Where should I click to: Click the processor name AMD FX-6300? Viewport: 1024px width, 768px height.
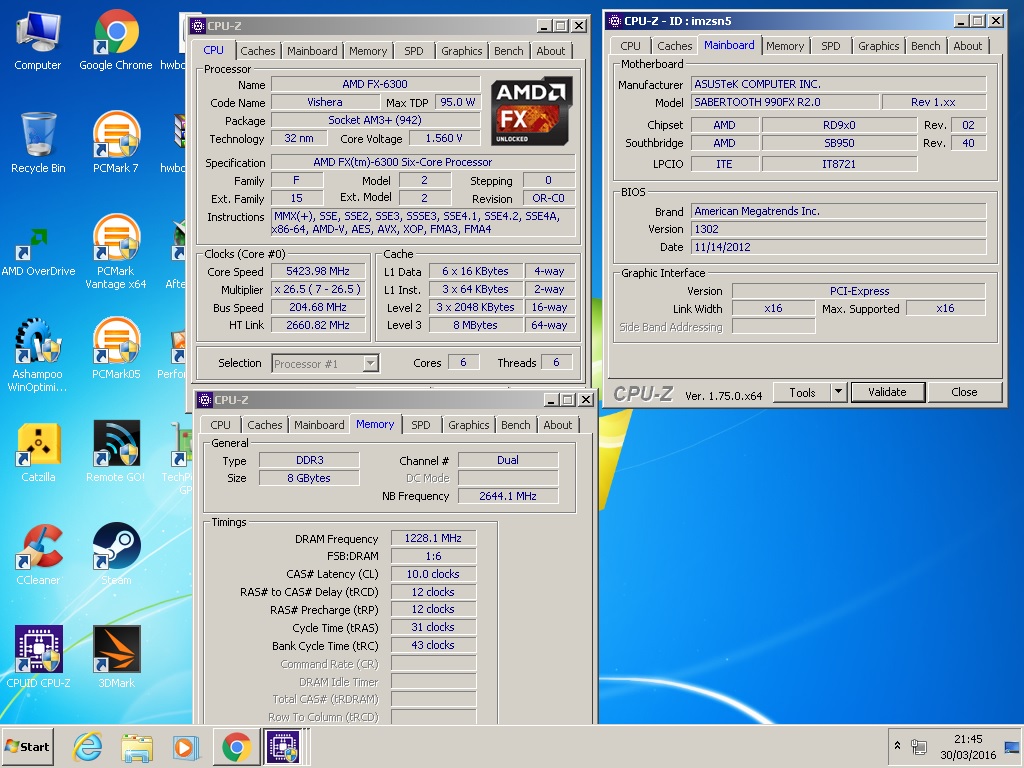pos(375,84)
